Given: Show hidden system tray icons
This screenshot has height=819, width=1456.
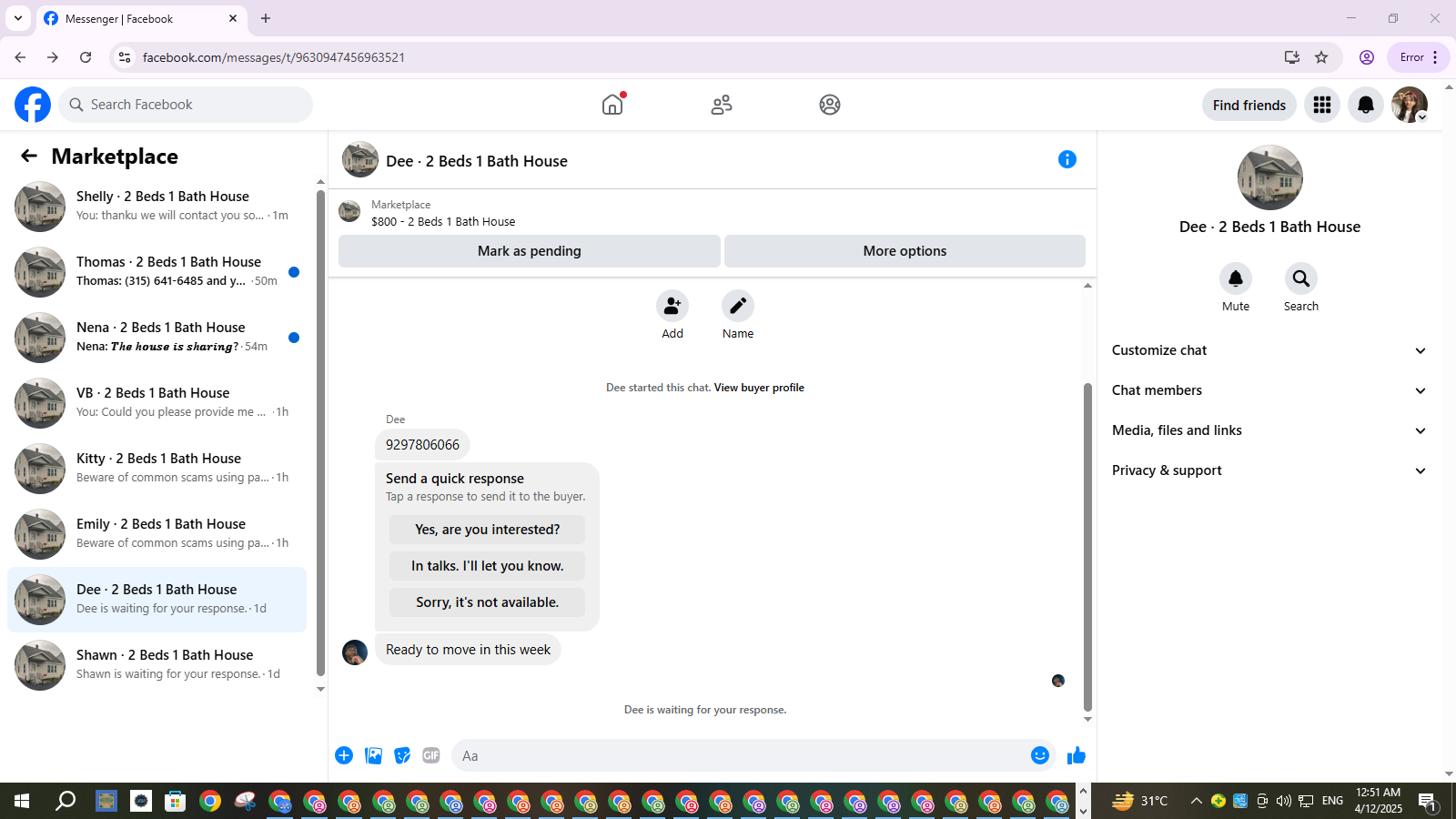Looking at the screenshot, I should pyautogui.click(x=1197, y=801).
